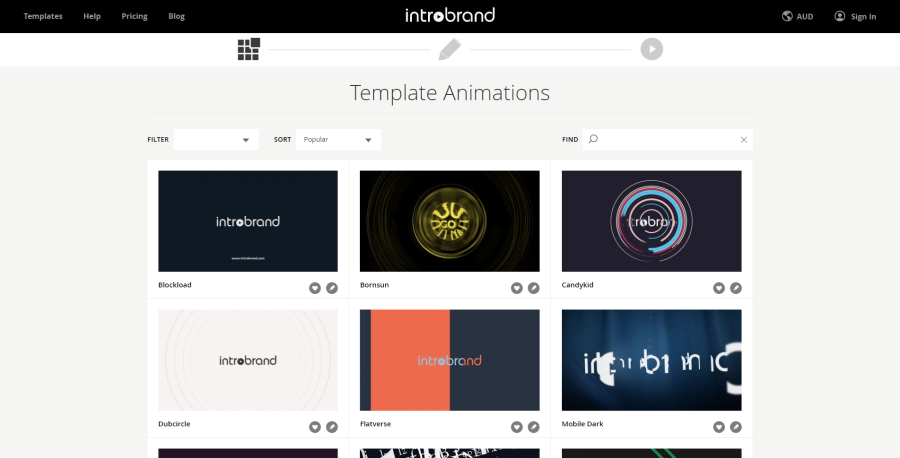Viewport: 900px width, 458px height.
Task: Expand the Sort dropdown showing Popular
Action: pyautogui.click(x=338, y=140)
